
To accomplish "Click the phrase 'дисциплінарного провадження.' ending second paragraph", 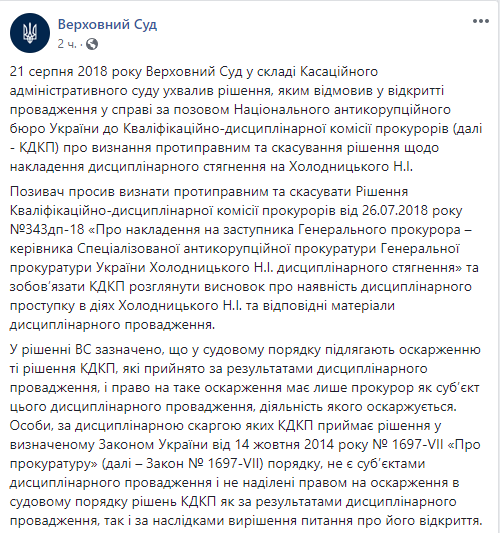I will click(x=112, y=325).
